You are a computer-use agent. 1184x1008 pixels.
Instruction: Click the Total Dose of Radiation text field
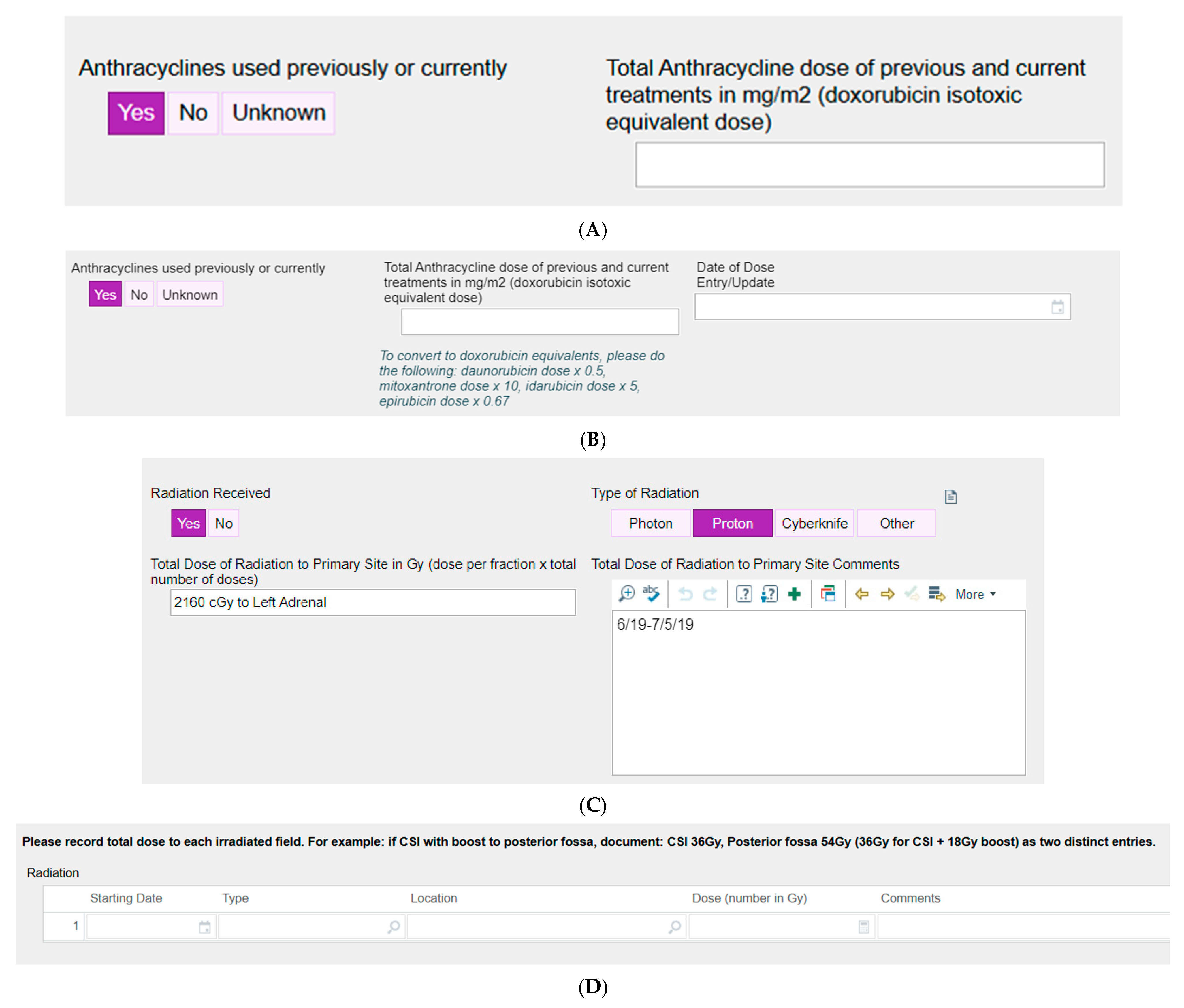(x=372, y=602)
